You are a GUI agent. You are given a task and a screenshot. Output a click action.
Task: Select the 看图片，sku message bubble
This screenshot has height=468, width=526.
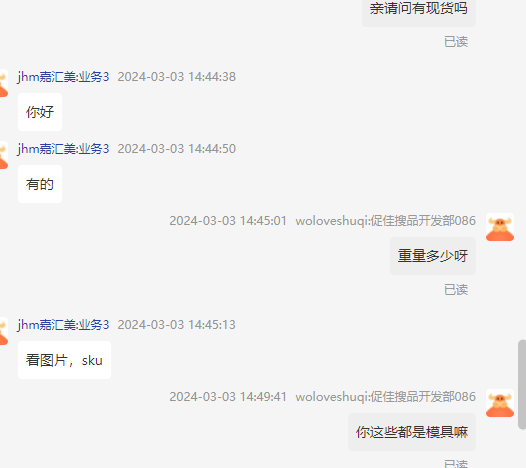click(x=64, y=360)
